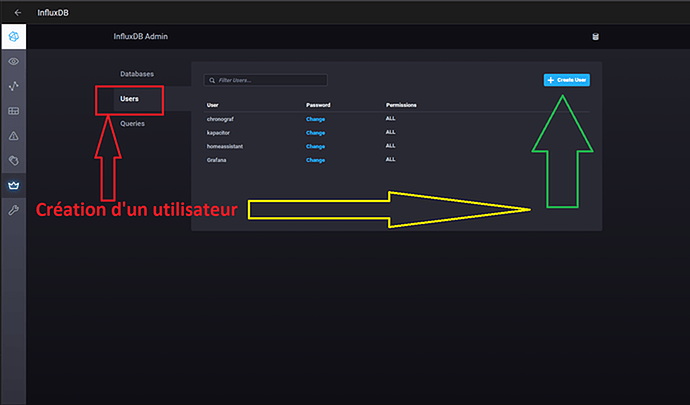This screenshot has width=690, height=405.
Task: Click the Password column header
Action: click(318, 105)
